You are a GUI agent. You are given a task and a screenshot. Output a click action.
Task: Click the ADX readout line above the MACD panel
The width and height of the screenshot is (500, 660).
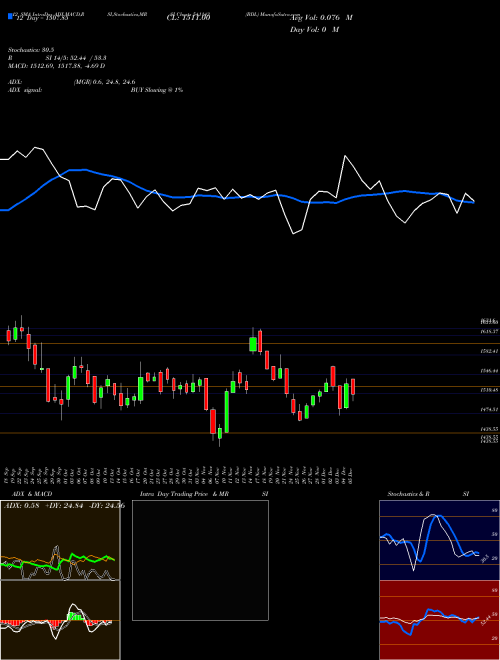(64, 506)
